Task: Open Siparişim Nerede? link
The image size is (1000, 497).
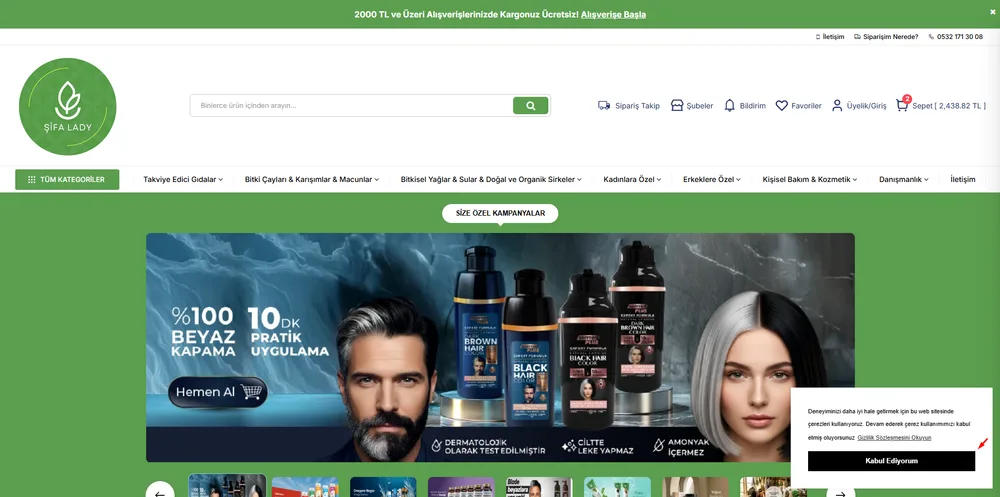Action: [886, 37]
